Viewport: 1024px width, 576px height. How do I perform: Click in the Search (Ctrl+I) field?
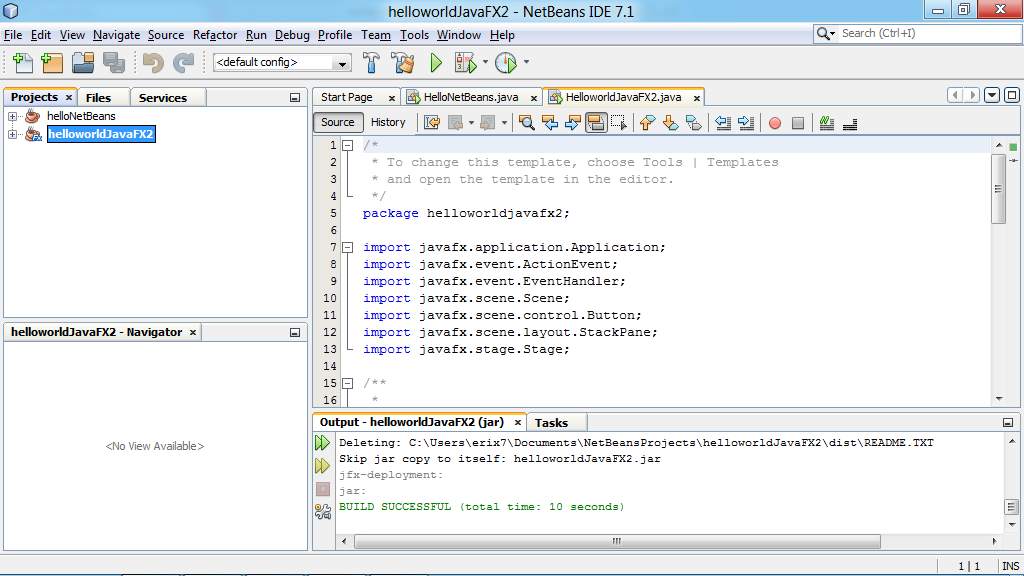click(x=929, y=33)
